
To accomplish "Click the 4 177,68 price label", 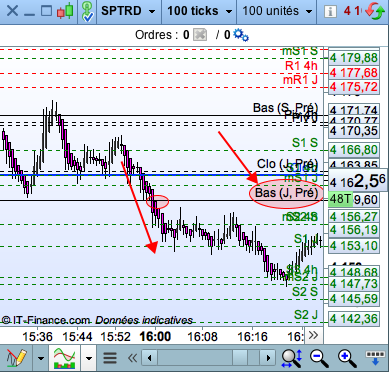I will (354, 73).
